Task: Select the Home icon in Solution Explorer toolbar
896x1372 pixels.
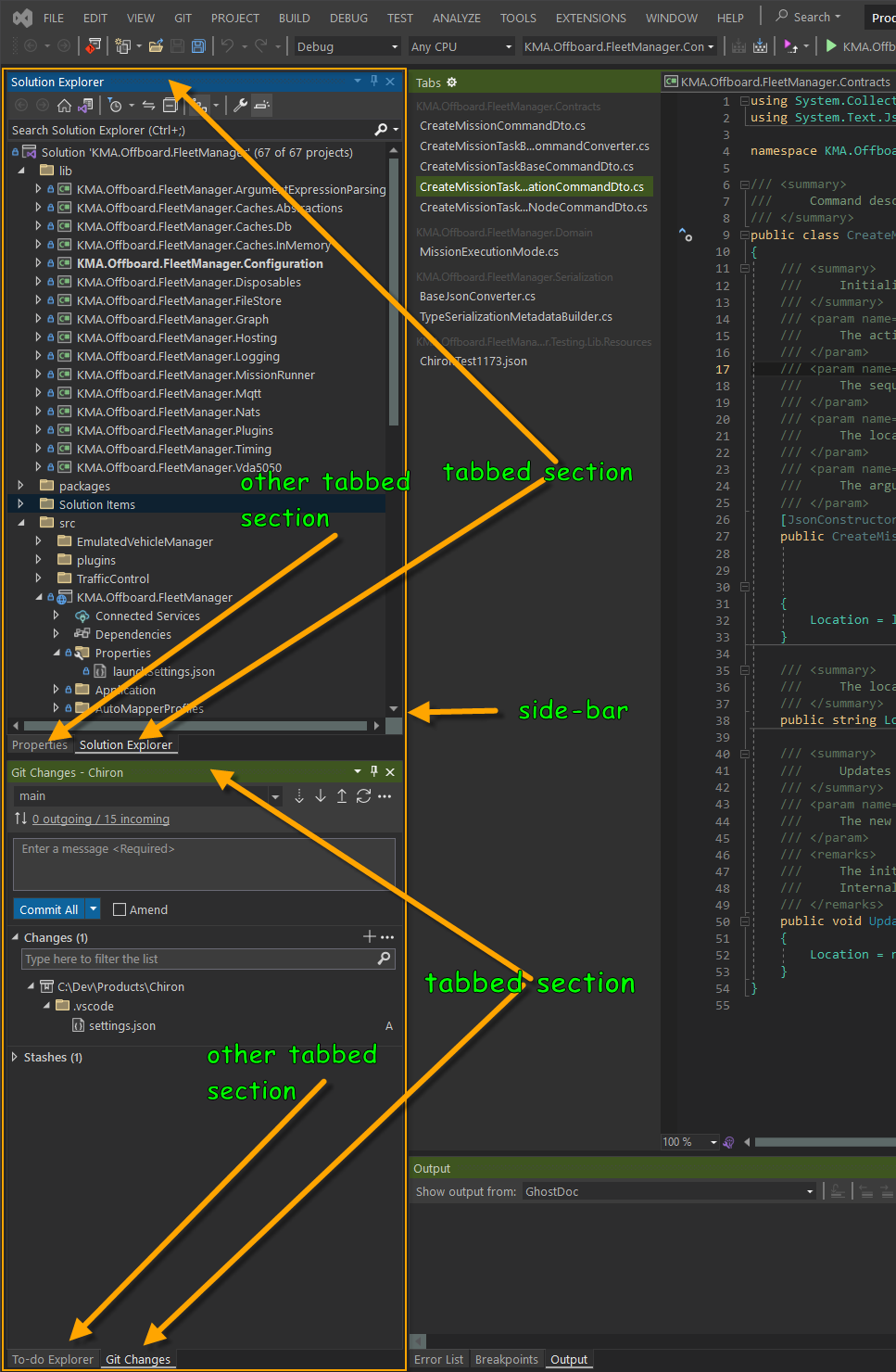Action: pyautogui.click(x=66, y=105)
